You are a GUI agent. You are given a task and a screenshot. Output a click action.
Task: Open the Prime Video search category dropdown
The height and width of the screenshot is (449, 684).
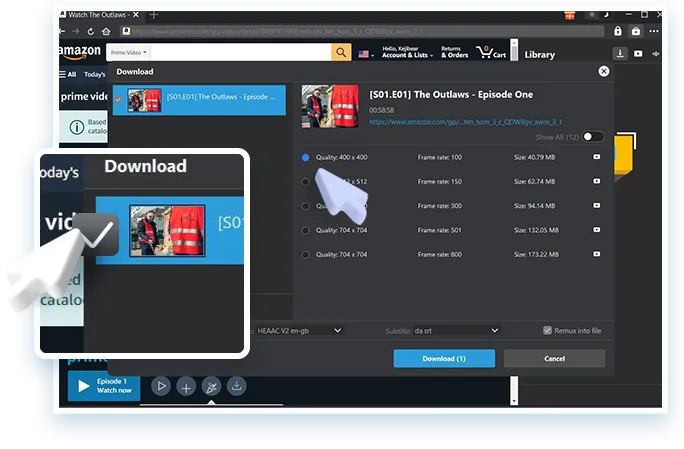click(129, 52)
